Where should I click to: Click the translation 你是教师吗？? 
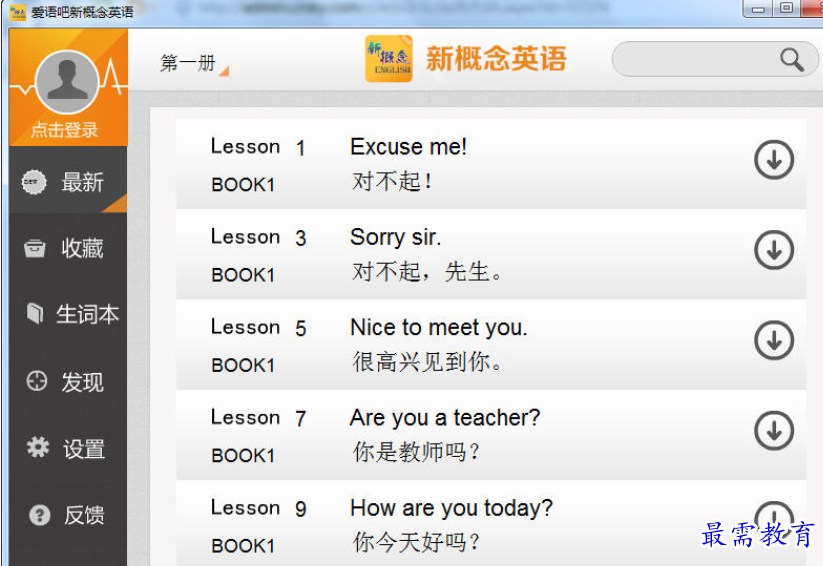[x=416, y=452]
